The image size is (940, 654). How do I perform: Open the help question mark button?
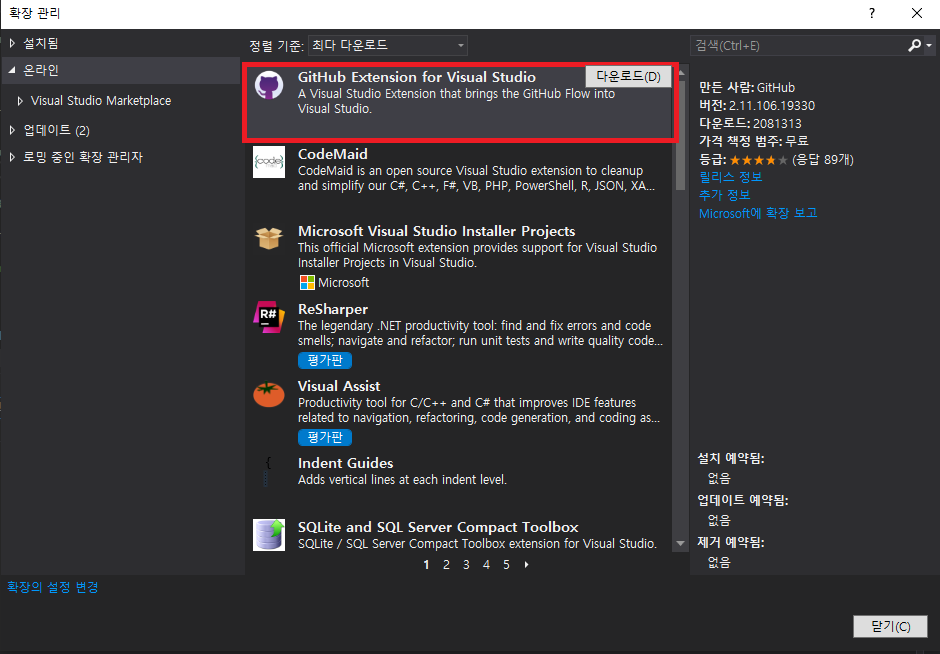(x=872, y=13)
